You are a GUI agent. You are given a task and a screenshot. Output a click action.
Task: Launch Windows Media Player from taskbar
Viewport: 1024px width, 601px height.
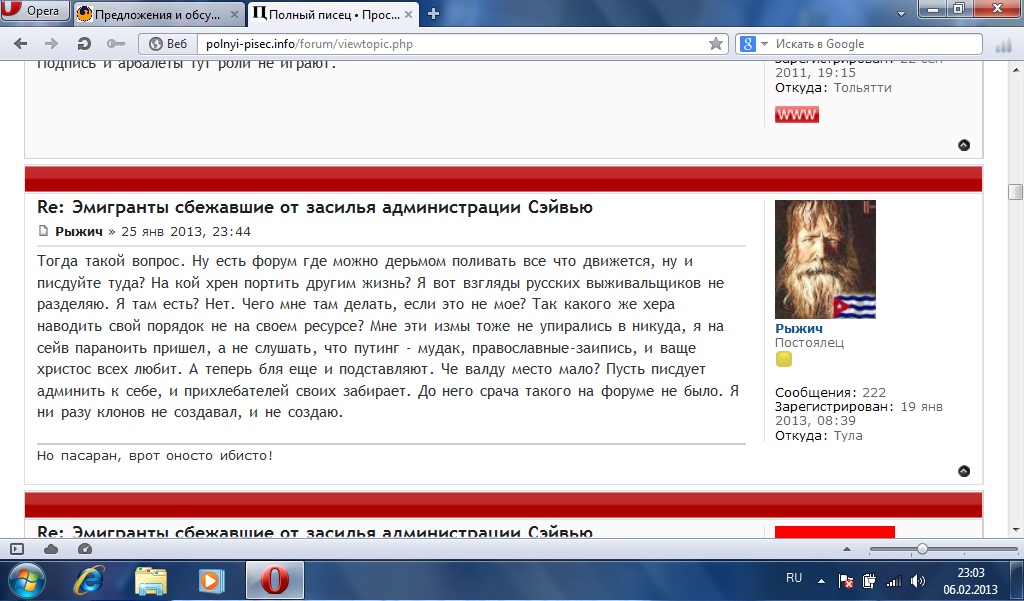pyautogui.click(x=212, y=581)
